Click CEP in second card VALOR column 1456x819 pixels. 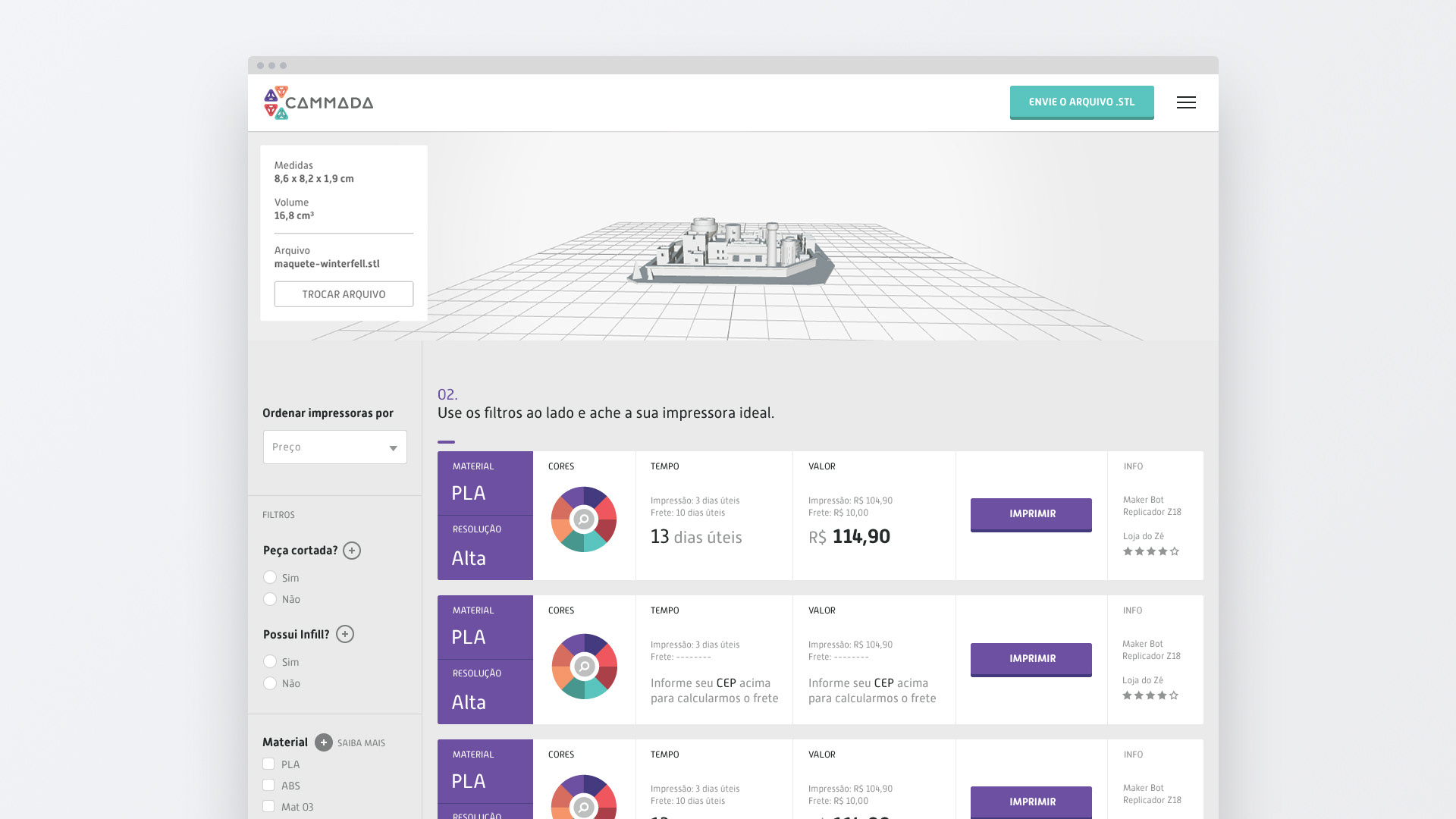883,683
